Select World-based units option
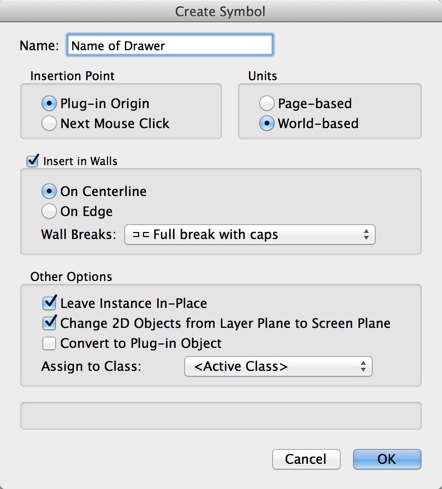The image size is (442, 489). 267,123
